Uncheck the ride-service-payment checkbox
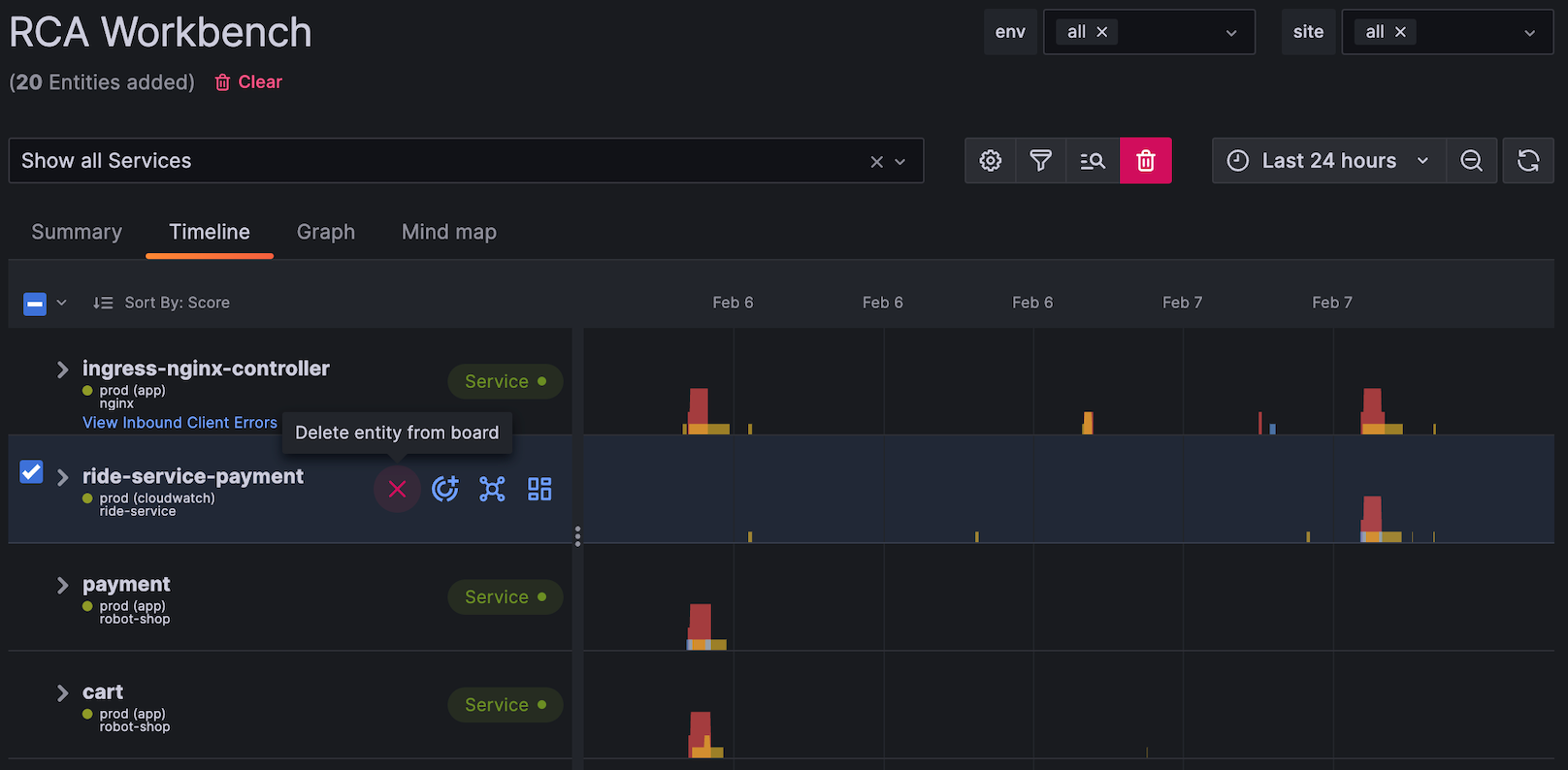The image size is (1568, 770). 32,472
